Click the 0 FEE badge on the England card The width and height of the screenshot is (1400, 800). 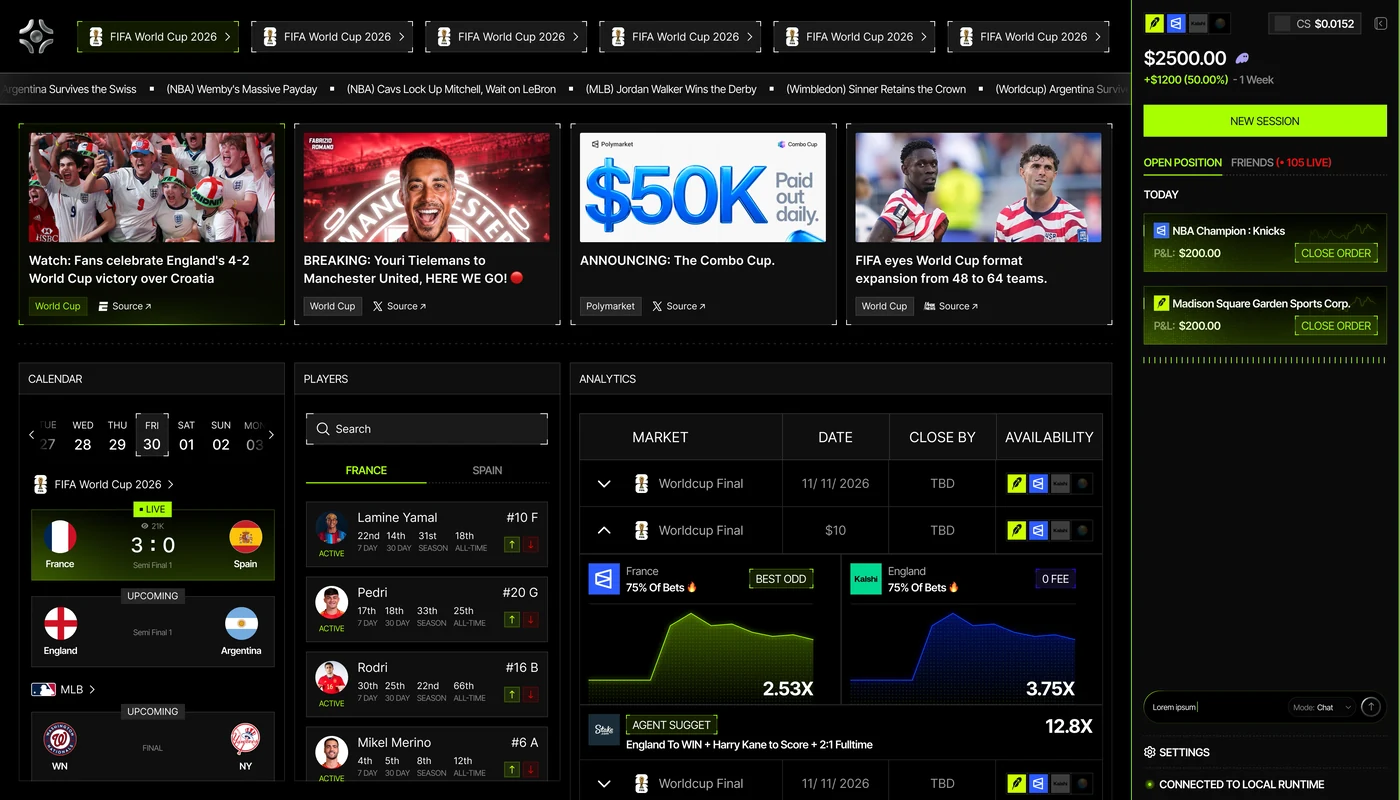pos(1055,579)
